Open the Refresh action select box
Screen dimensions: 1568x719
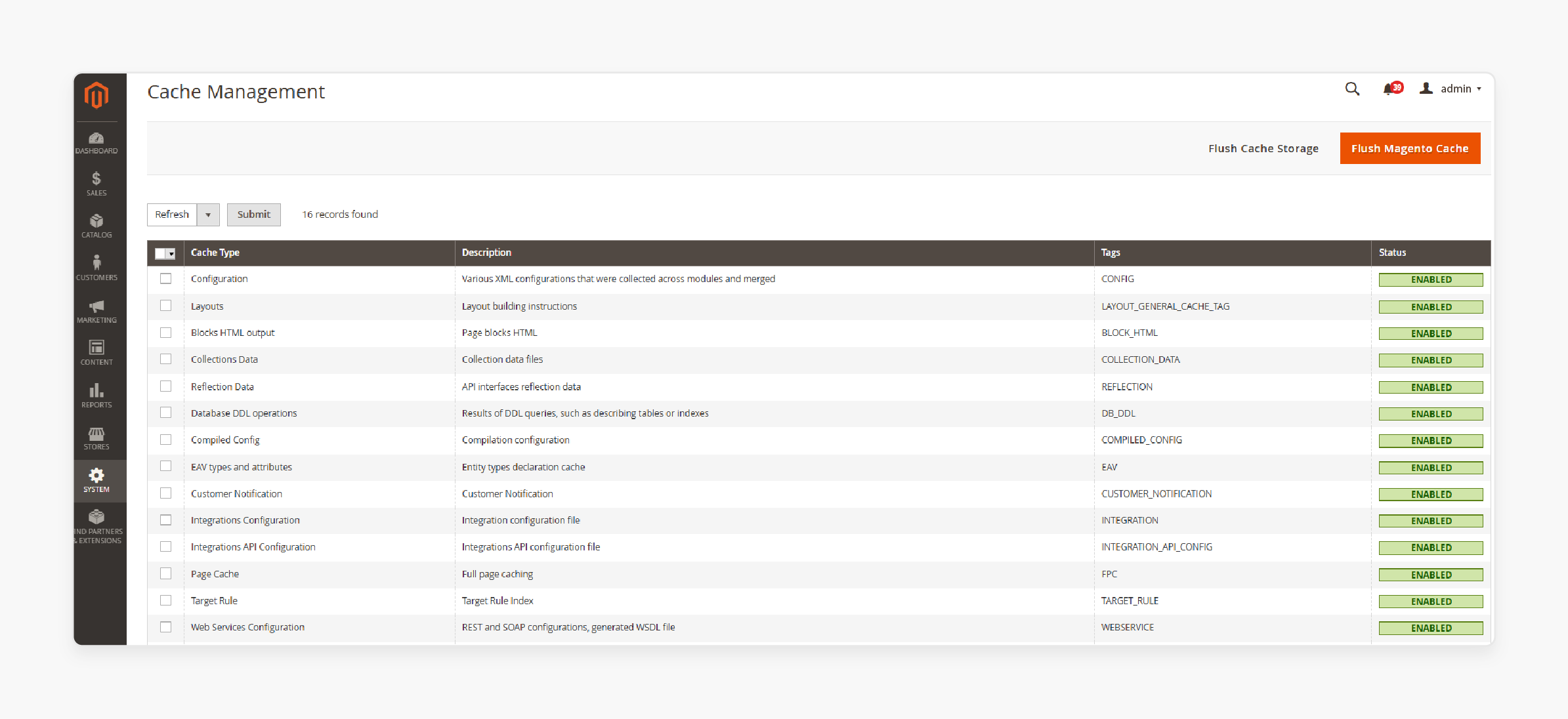[x=183, y=215]
